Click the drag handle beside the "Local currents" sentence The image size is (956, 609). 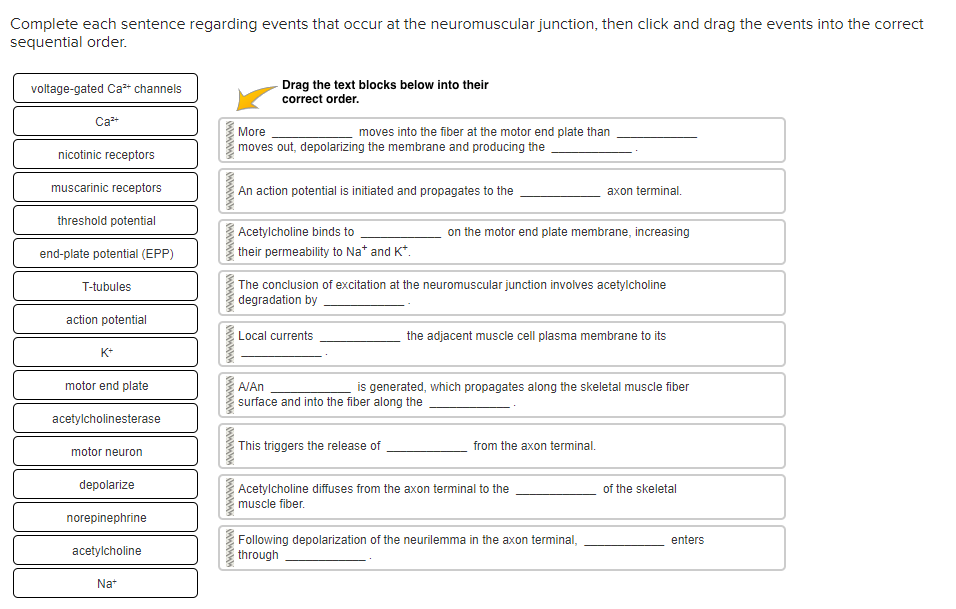click(228, 344)
